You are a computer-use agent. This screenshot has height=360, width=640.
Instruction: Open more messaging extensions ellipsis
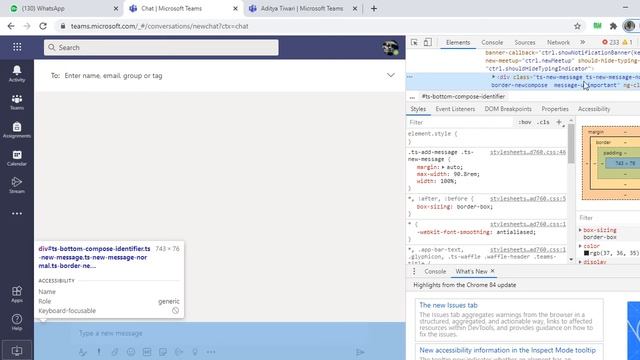[x=211, y=352]
